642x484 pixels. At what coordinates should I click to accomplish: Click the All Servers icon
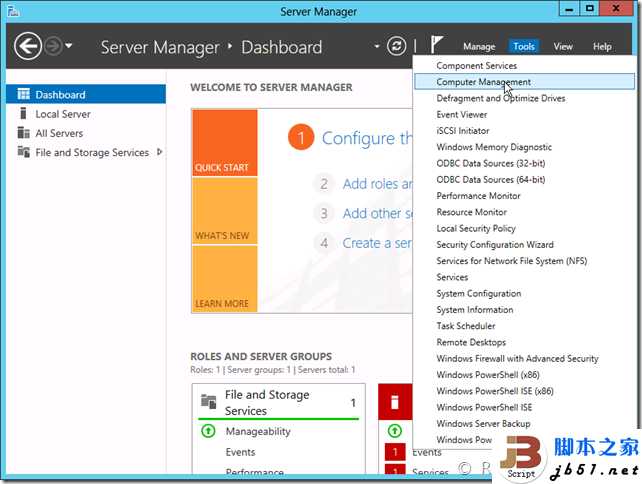23,132
